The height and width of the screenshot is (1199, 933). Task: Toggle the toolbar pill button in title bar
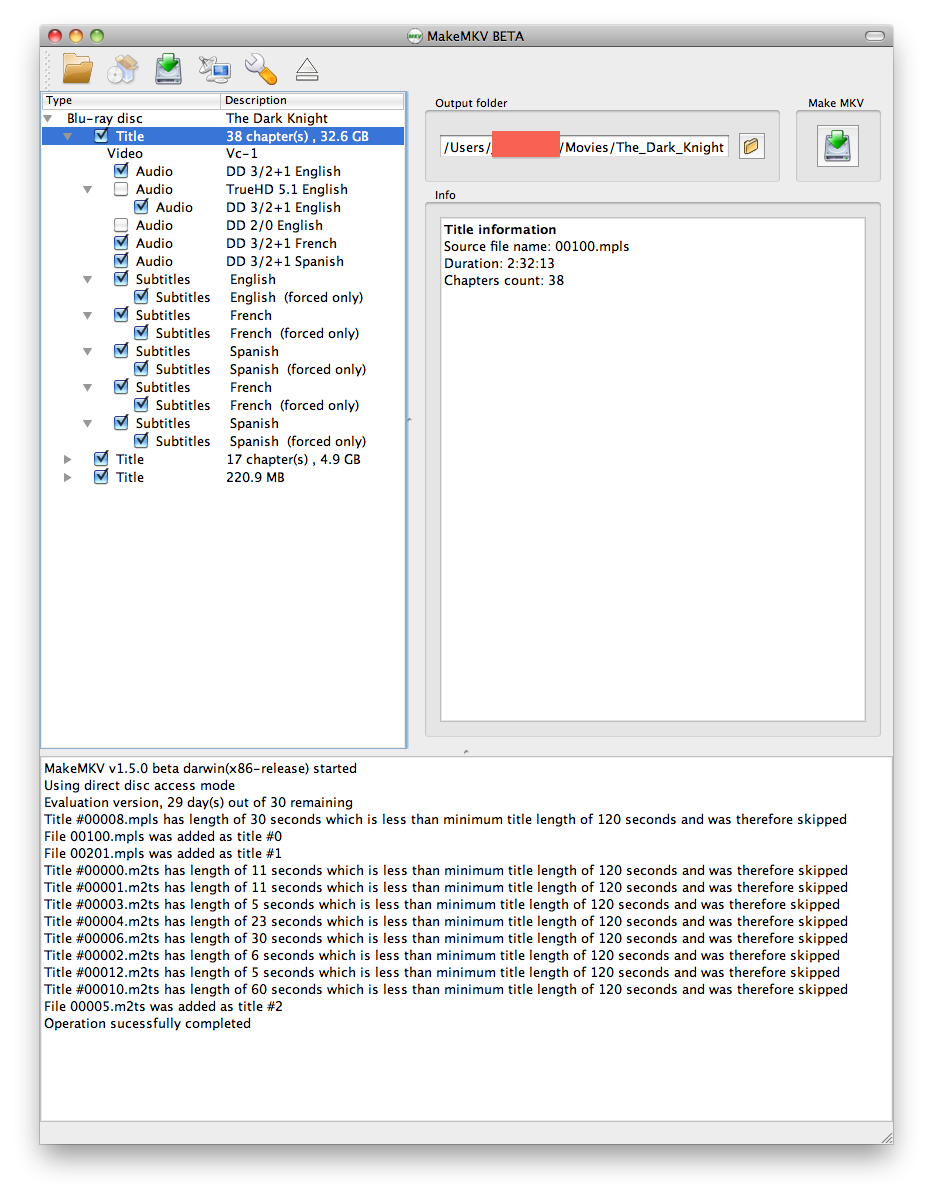pyautogui.click(x=875, y=36)
